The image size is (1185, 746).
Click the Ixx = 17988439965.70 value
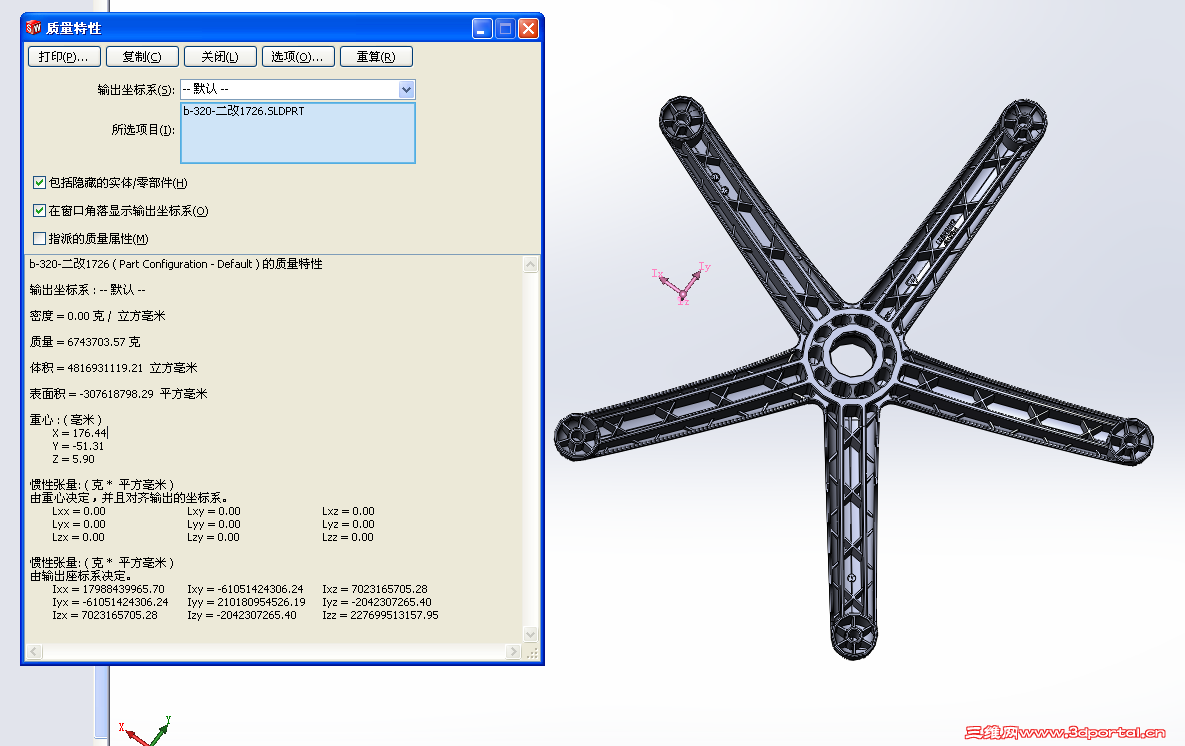tap(108, 589)
